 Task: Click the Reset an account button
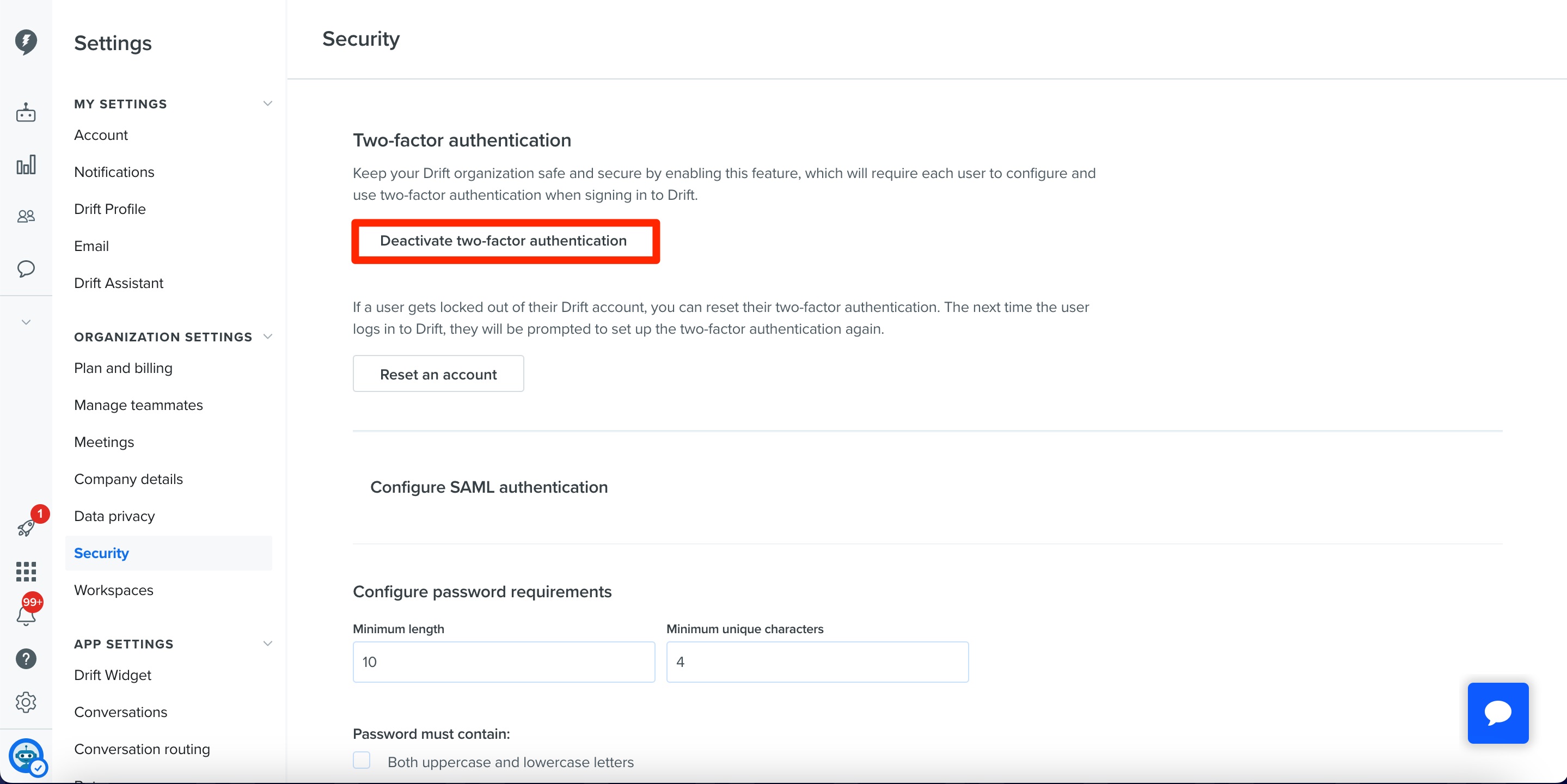coord(438,373)
